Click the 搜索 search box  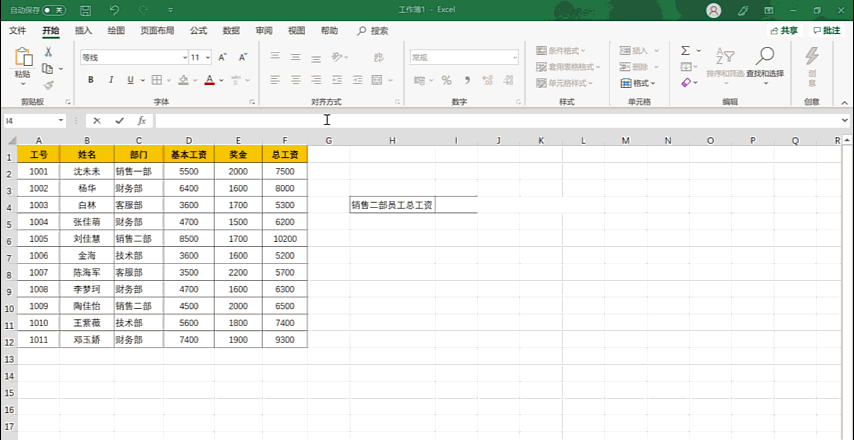[x=373, y=31]
